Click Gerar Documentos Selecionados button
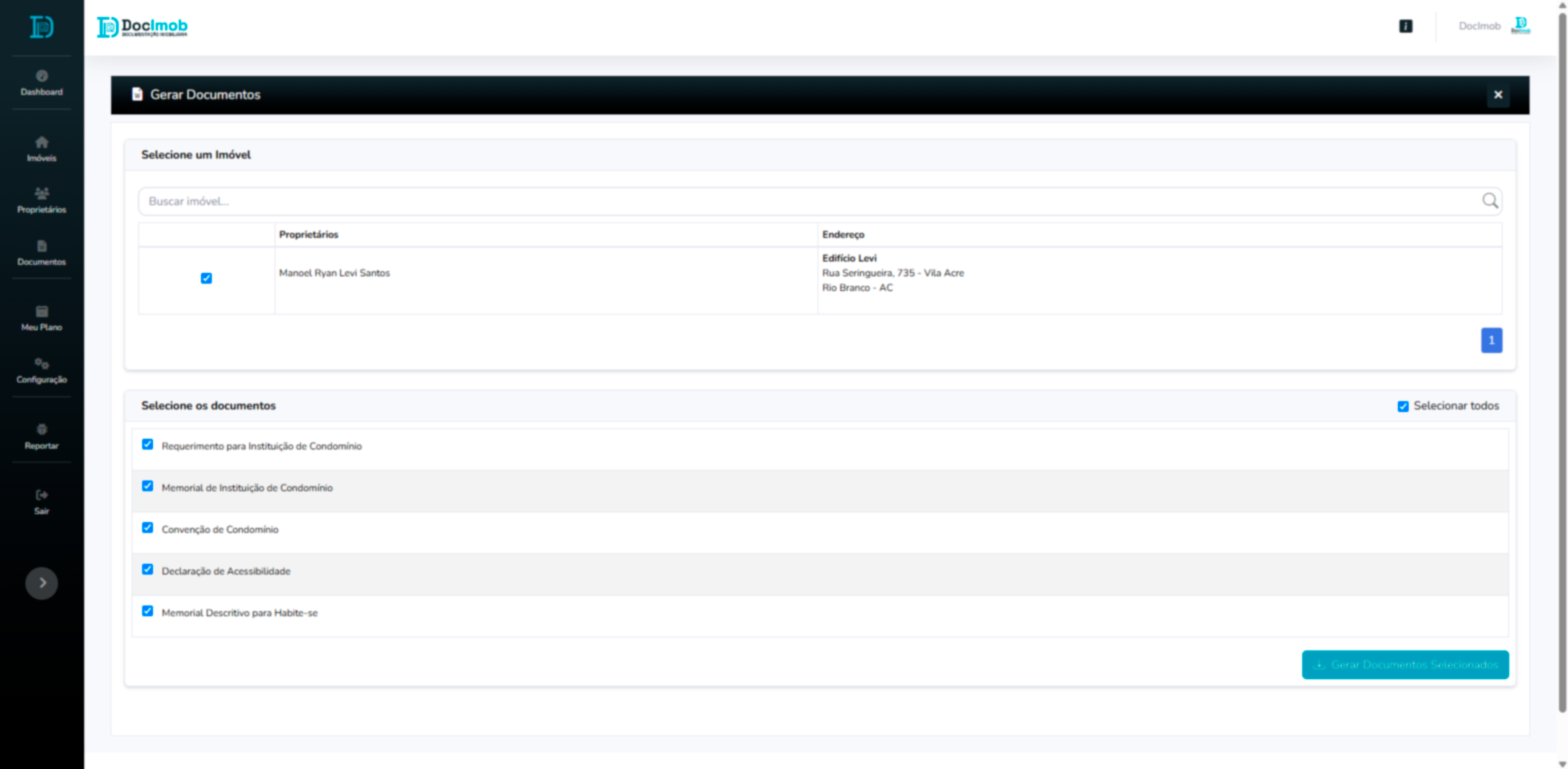The height and width of the screenshot is (769, 1568). coord(1404,664)
